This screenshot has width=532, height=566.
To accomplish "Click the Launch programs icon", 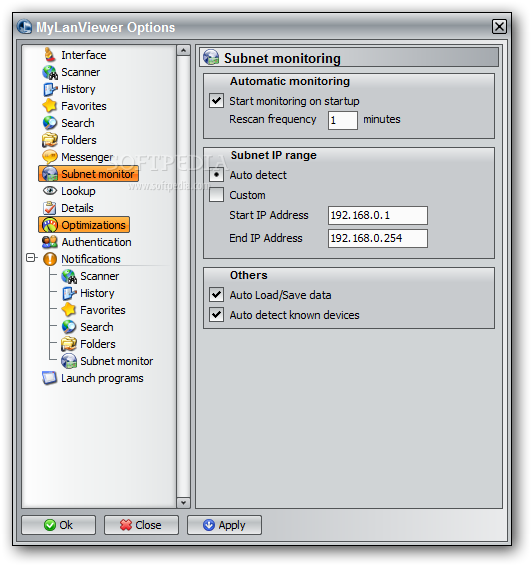I will [x=49, y=378].
